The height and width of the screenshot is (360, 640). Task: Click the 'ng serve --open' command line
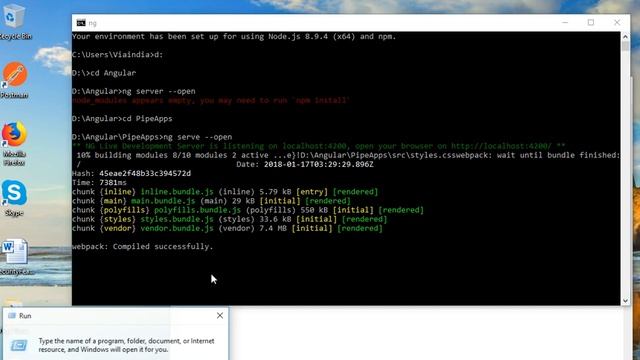tap(152, 137)
